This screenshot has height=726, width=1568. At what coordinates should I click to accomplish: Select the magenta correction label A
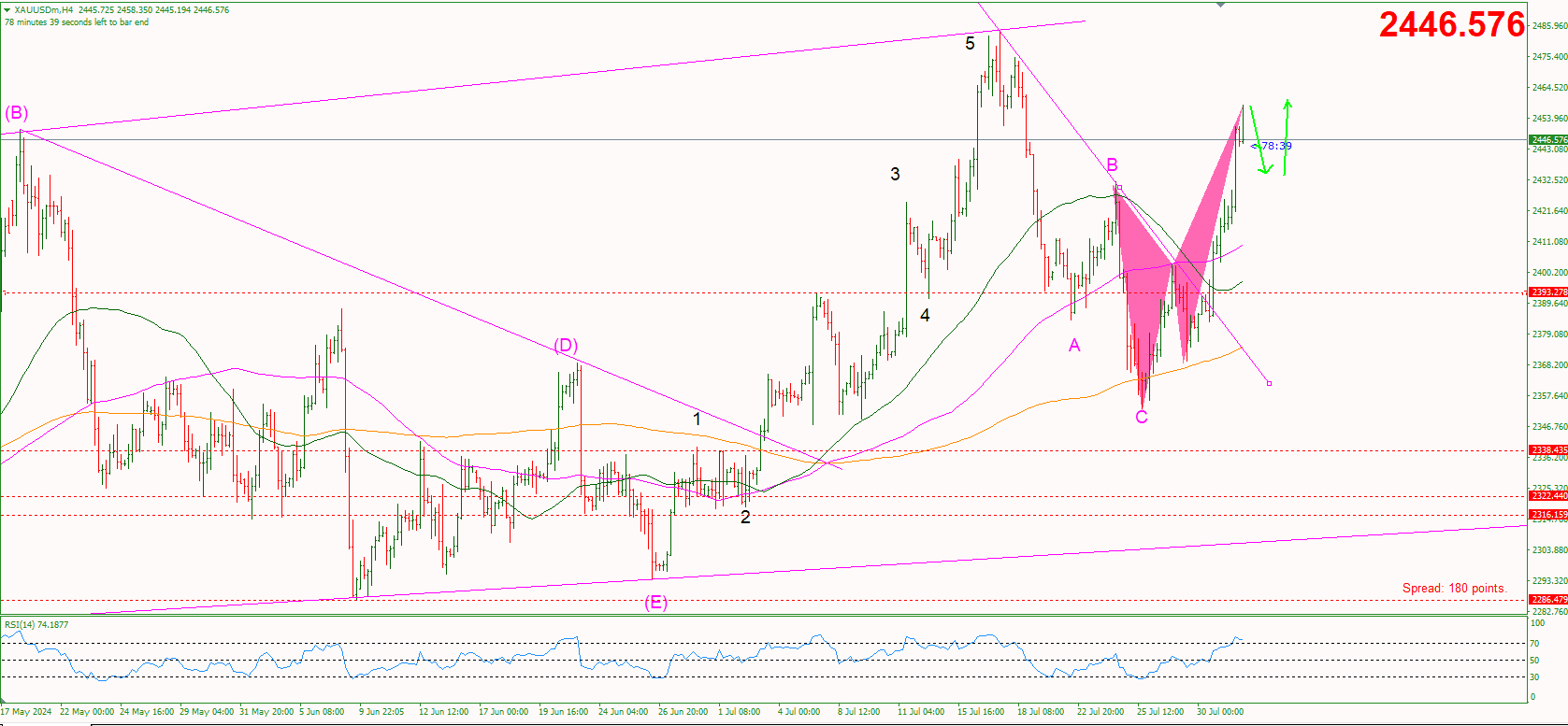pyautogui.click(x=1074, y=346)
